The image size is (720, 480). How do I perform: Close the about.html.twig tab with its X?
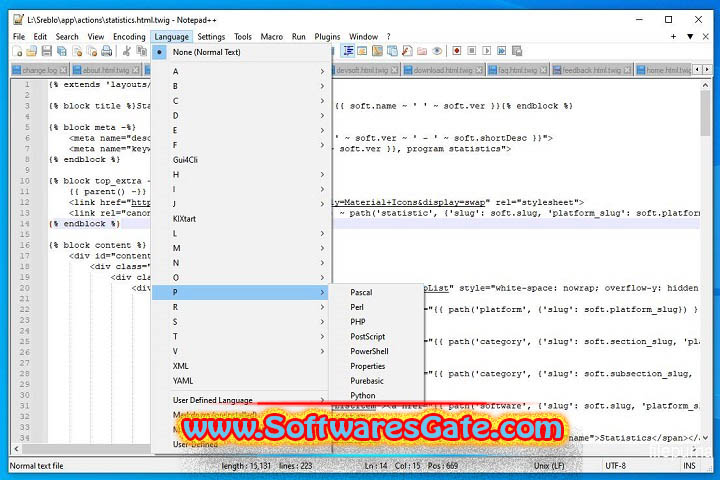point(135,70)
